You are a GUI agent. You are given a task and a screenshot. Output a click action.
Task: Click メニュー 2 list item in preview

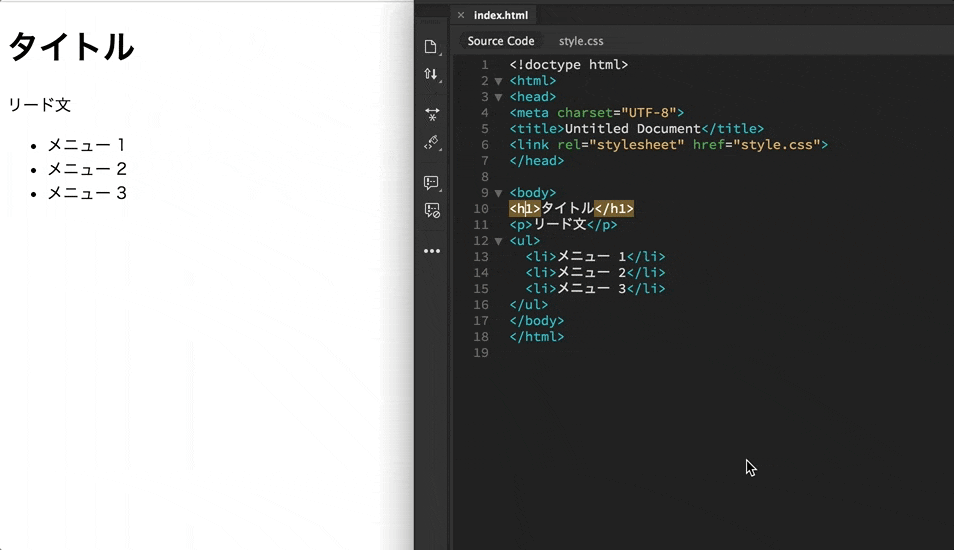[87, 169]
